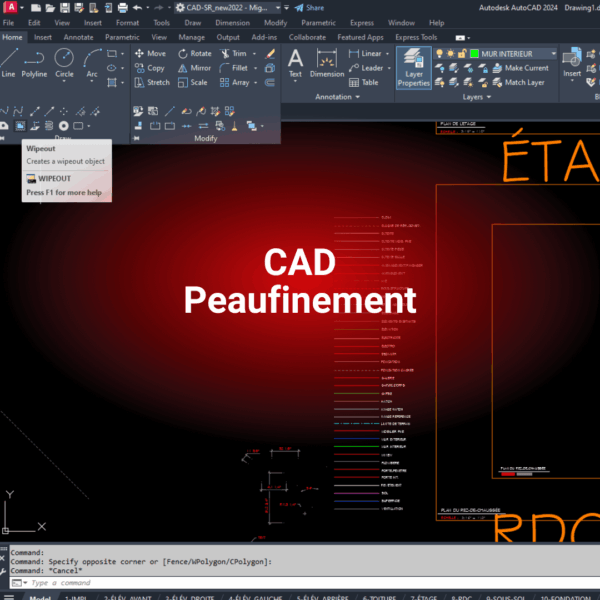Viewport: 600px width, 600px height.
Task: Toggle the layer on/off lightbulb
Action: [x=440, y=53]
